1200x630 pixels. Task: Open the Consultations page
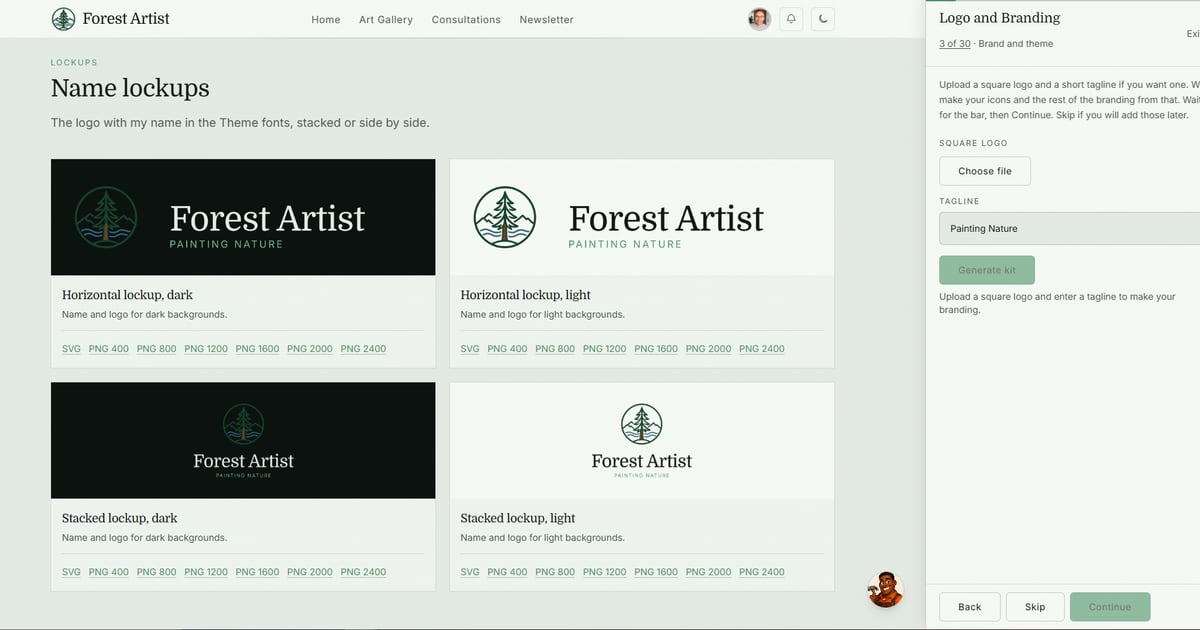[466, 19]
